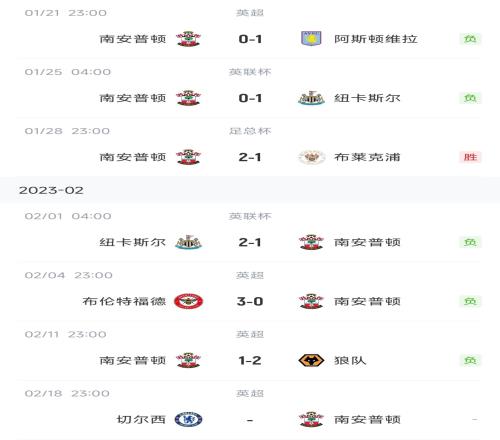
Task: Click the Southampton crest in the Chelsea fixture
Action: coord(311,419)
